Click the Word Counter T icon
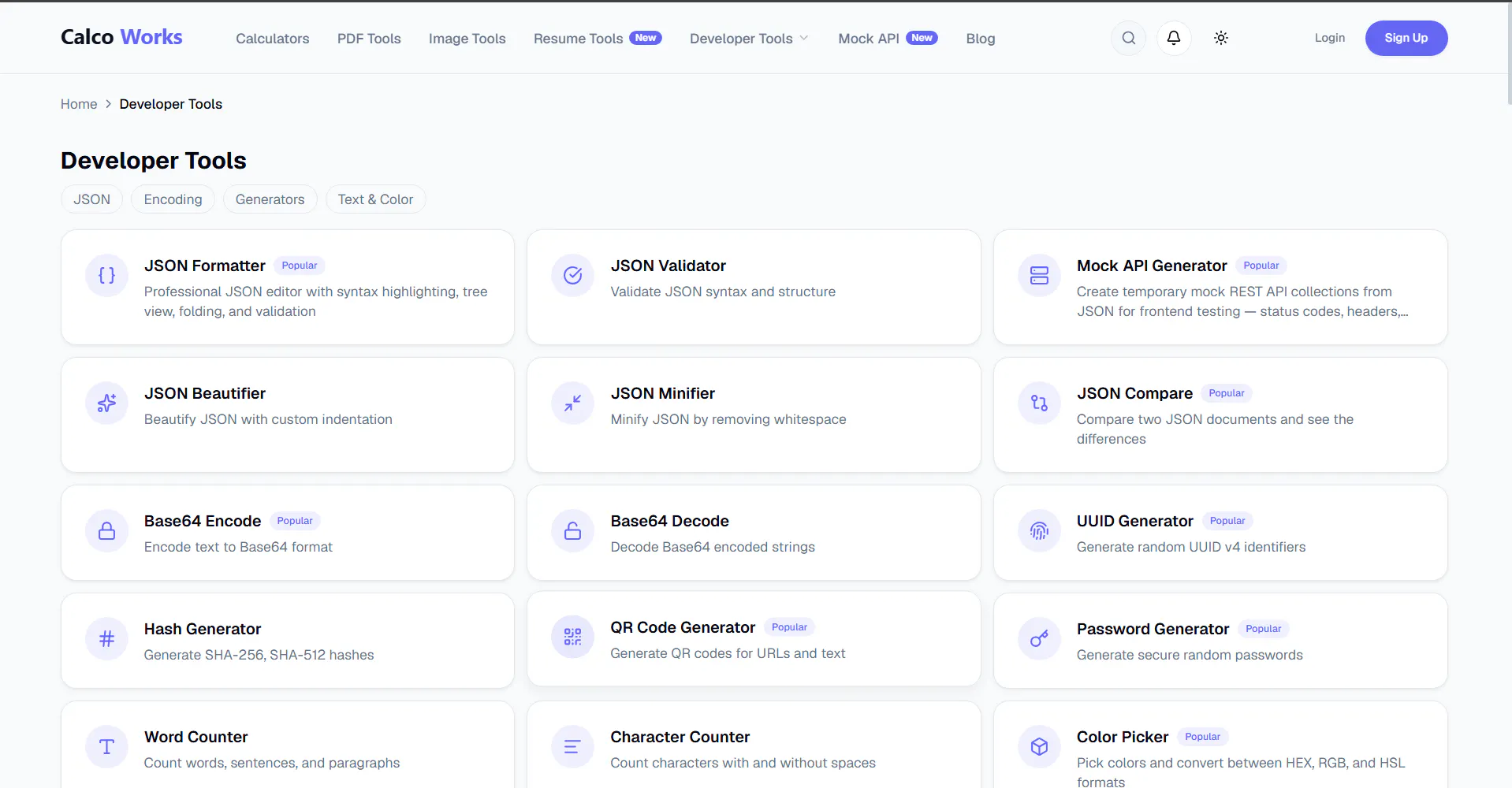This screenshot has width=1512, height=788. click(106, 746)
